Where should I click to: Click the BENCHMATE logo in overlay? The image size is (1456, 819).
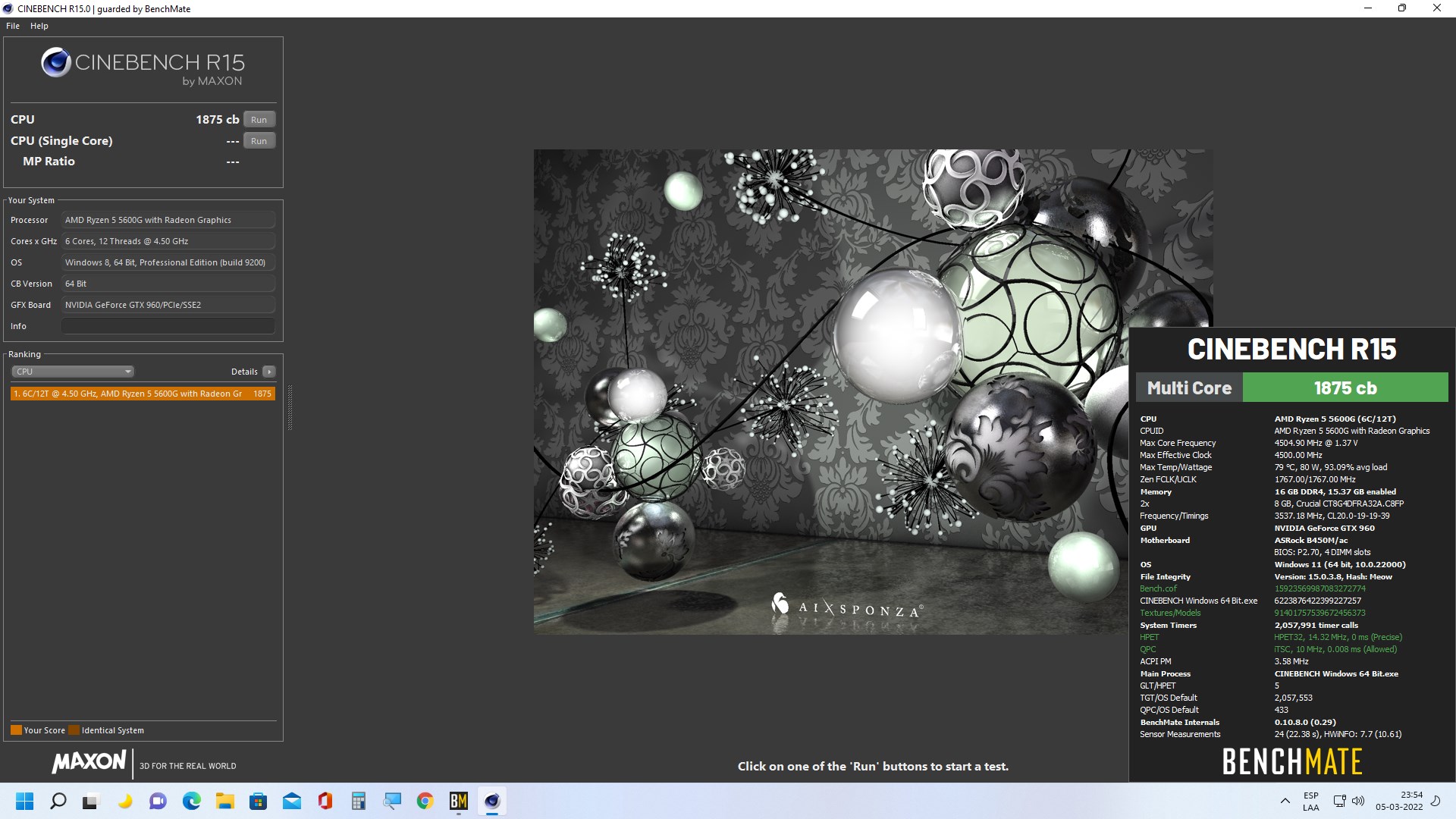coord(1292,762)
